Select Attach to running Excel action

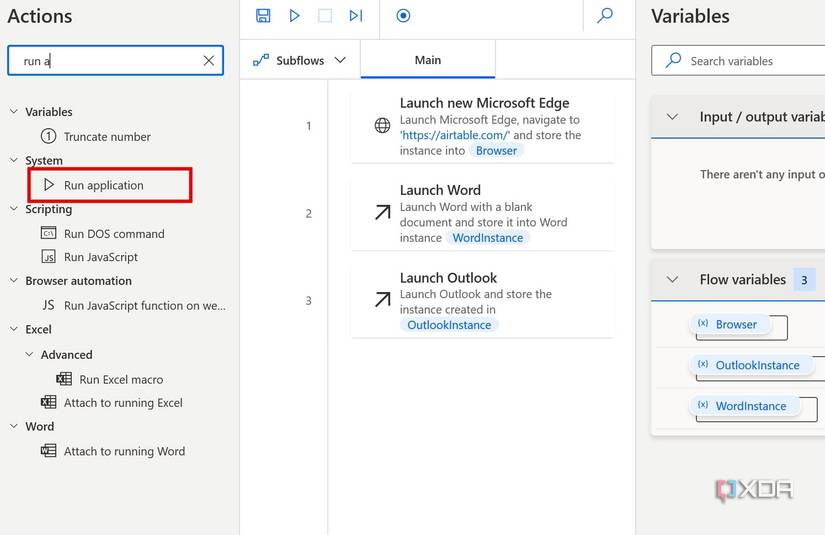click(x=123, y=403)
